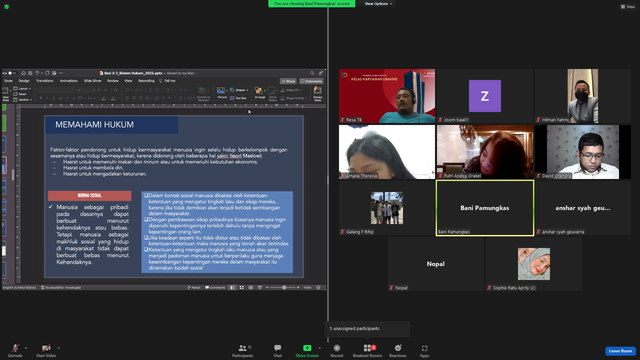This screenshot has height=360, width=640.
Task: Insert a Text Box
Action: (x=239, y=98)
